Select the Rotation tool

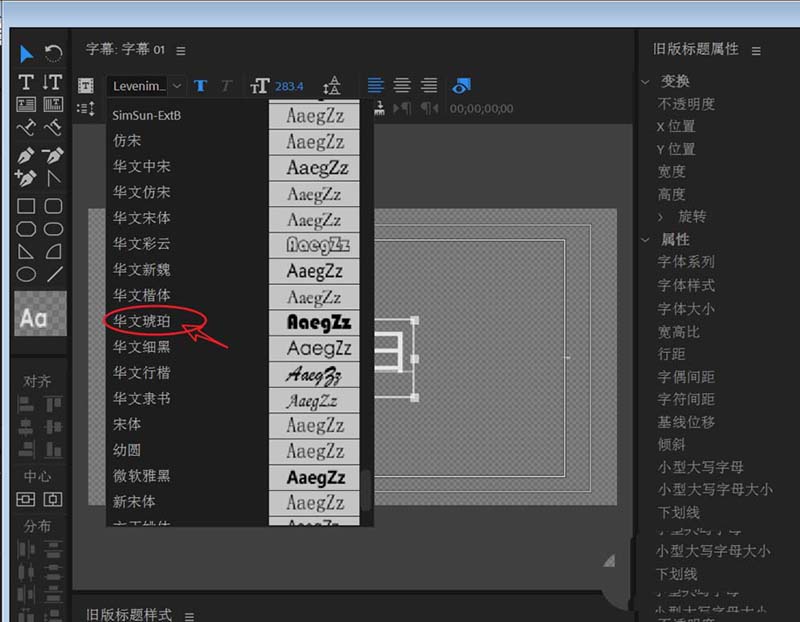point(53,53)
